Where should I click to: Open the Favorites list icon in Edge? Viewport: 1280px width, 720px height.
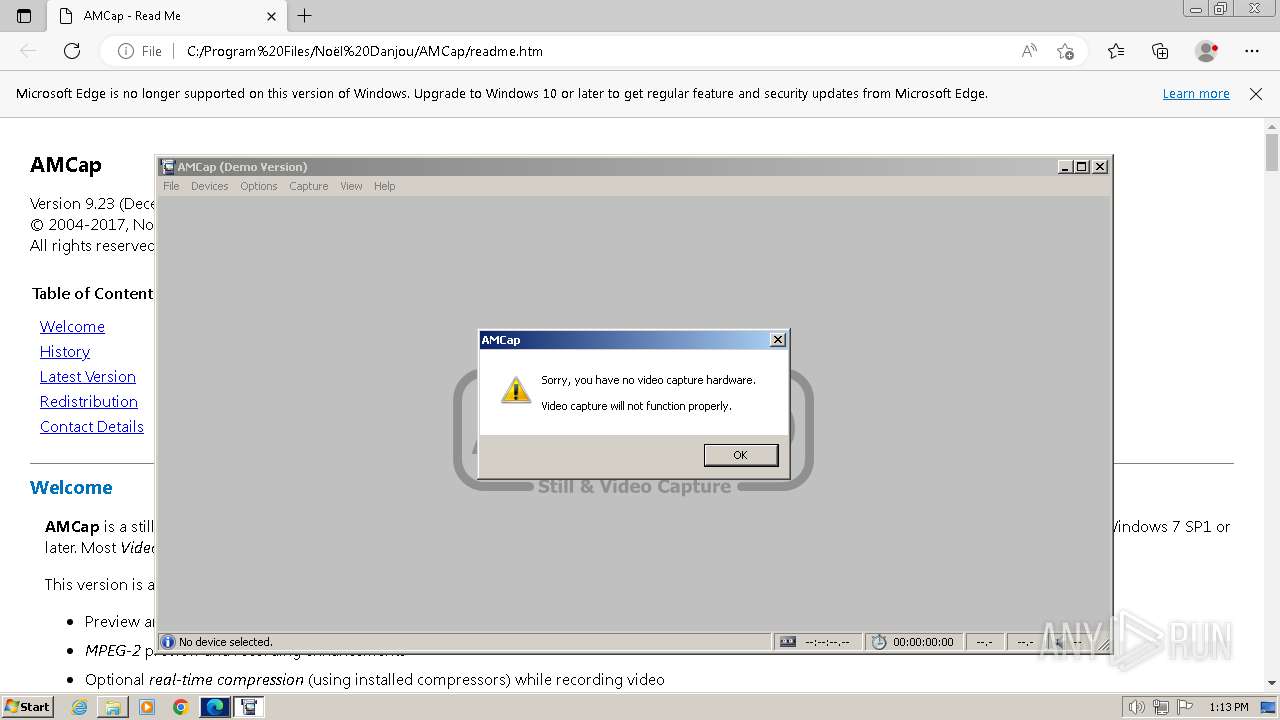1116,51
